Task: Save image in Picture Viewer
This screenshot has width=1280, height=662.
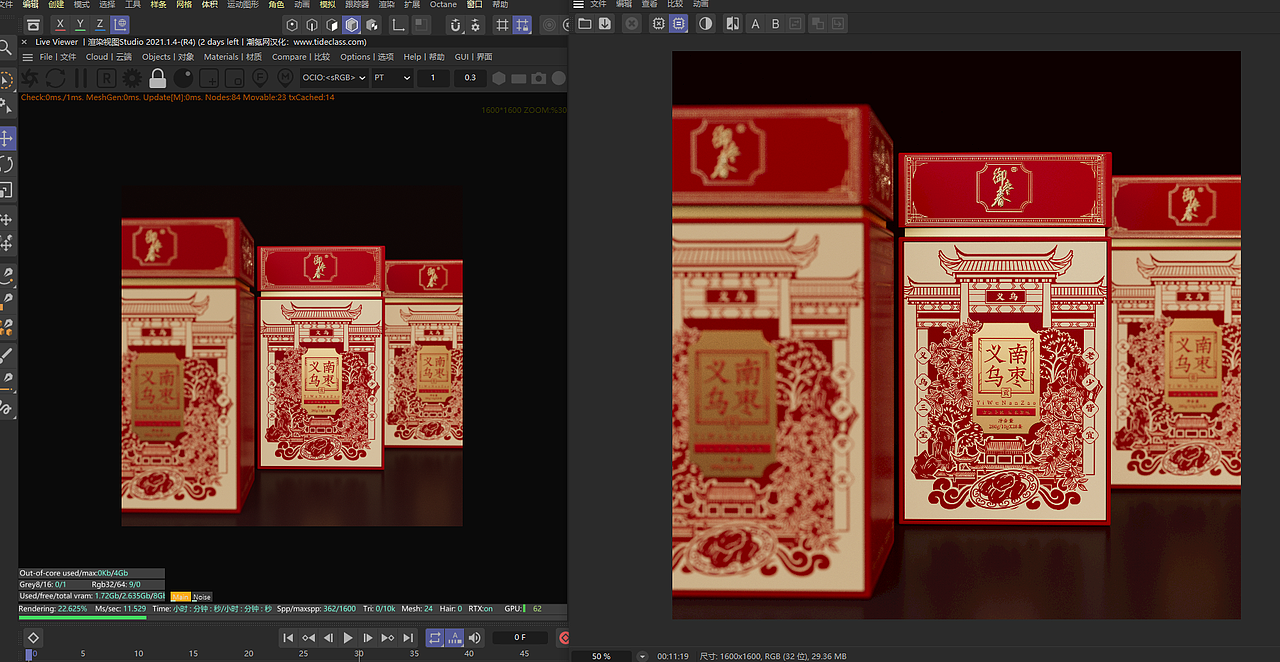Action: point(605,23)
